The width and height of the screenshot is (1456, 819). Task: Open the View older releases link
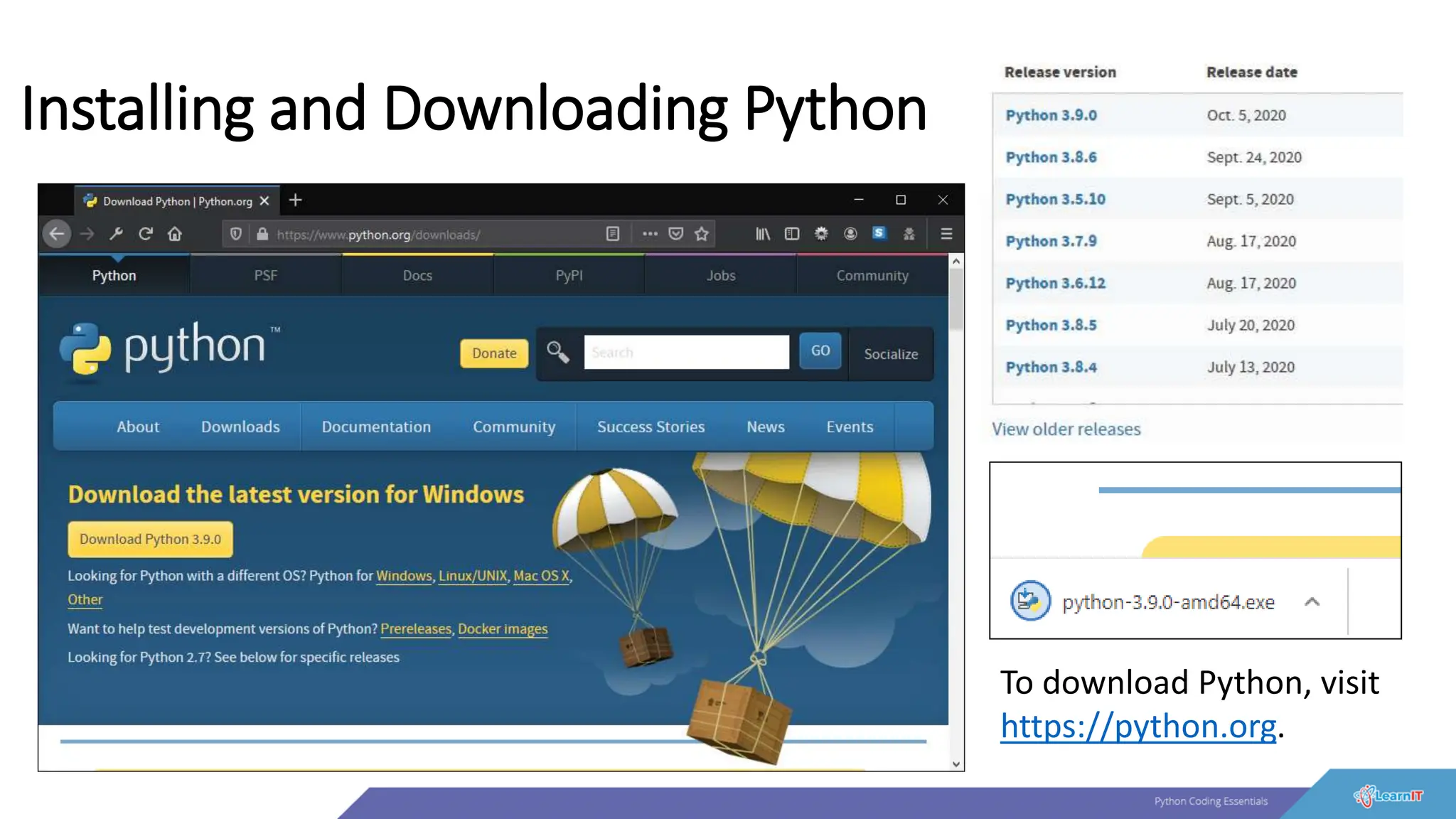click(x=1066, y=429)
